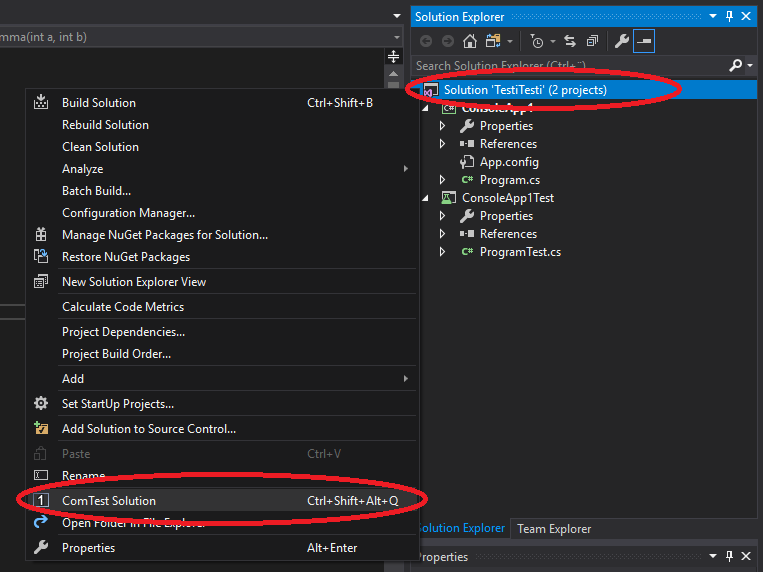
Task: Click Restore NuGet Packages icon
Action: pyautogui.click(x=41, y=256)
